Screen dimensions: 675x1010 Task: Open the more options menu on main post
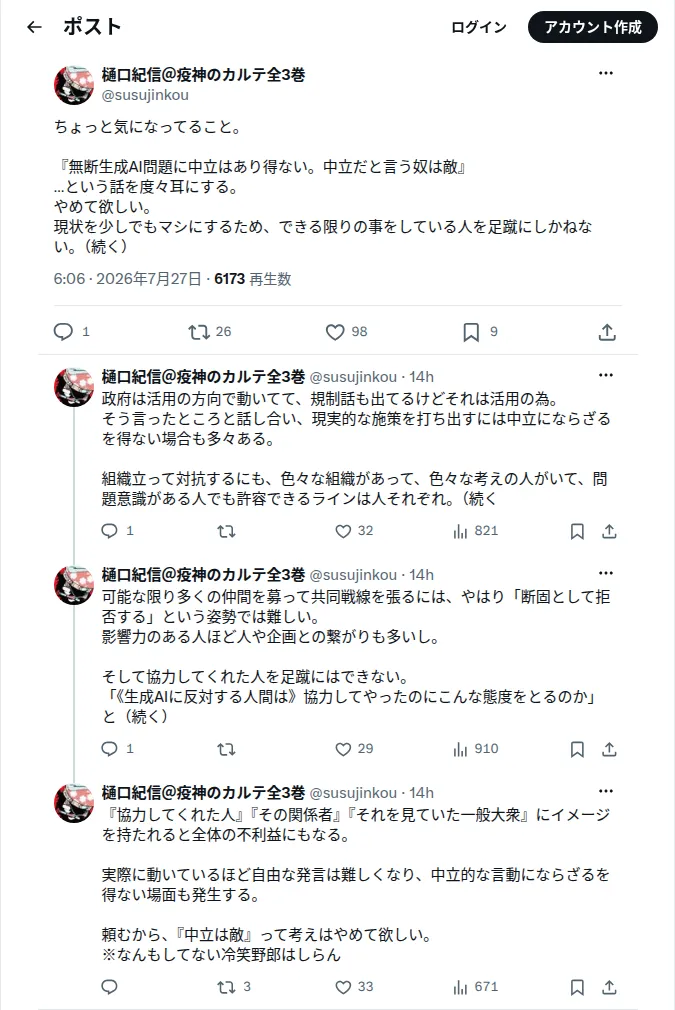(x=606, y=73)
